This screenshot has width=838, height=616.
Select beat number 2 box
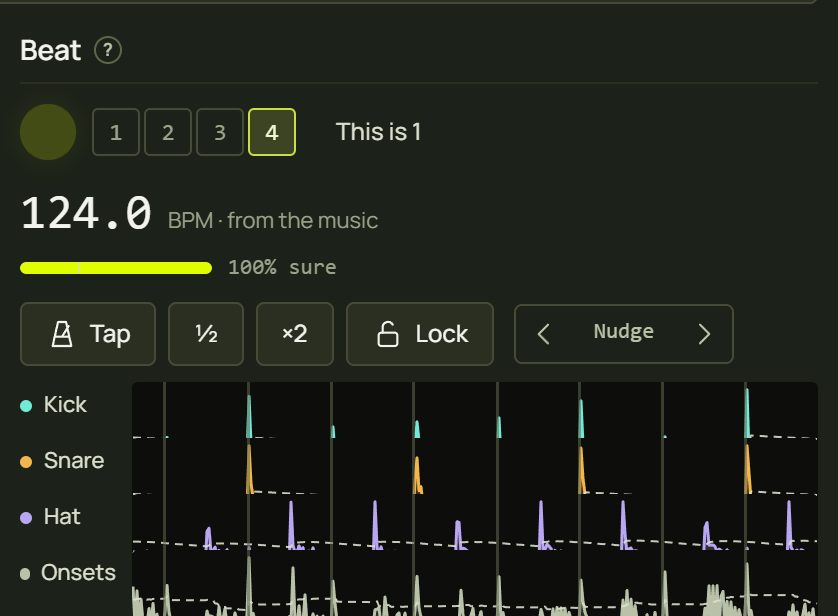click(168, 132)
